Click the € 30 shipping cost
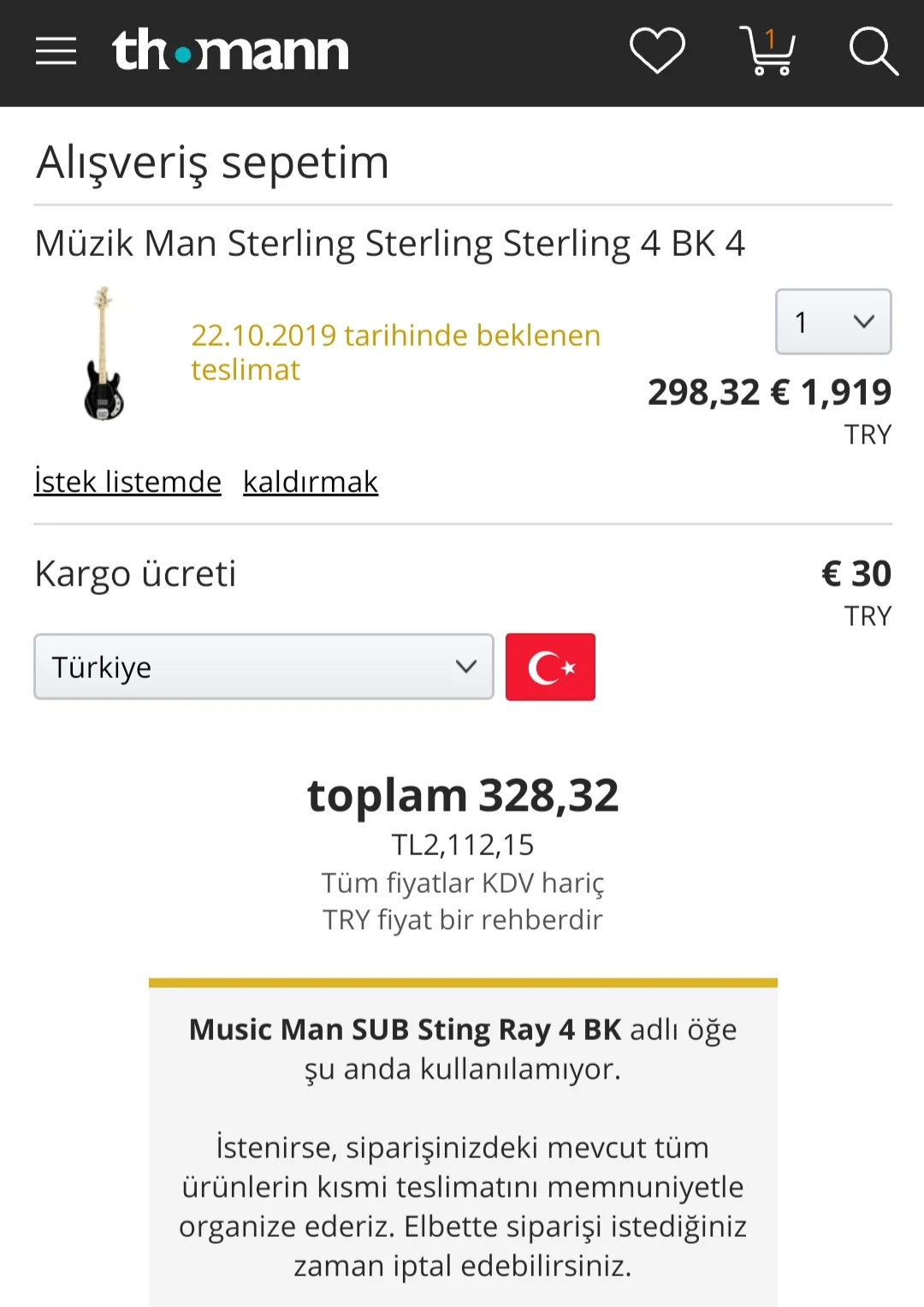This screenshot has width=924, height=1307. 856,573
